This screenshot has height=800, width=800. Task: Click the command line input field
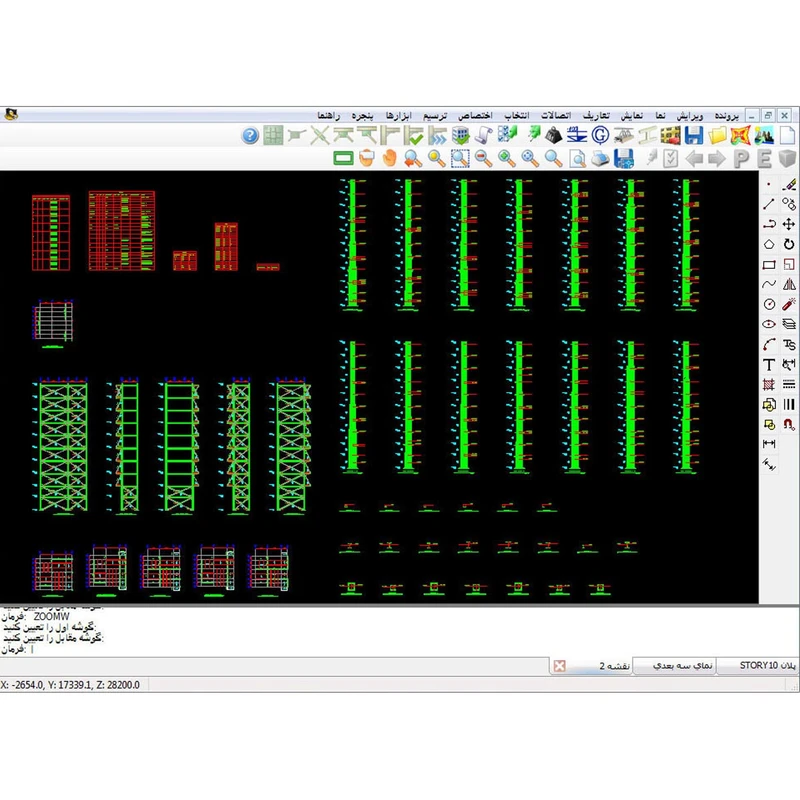[x=400, y=649]
